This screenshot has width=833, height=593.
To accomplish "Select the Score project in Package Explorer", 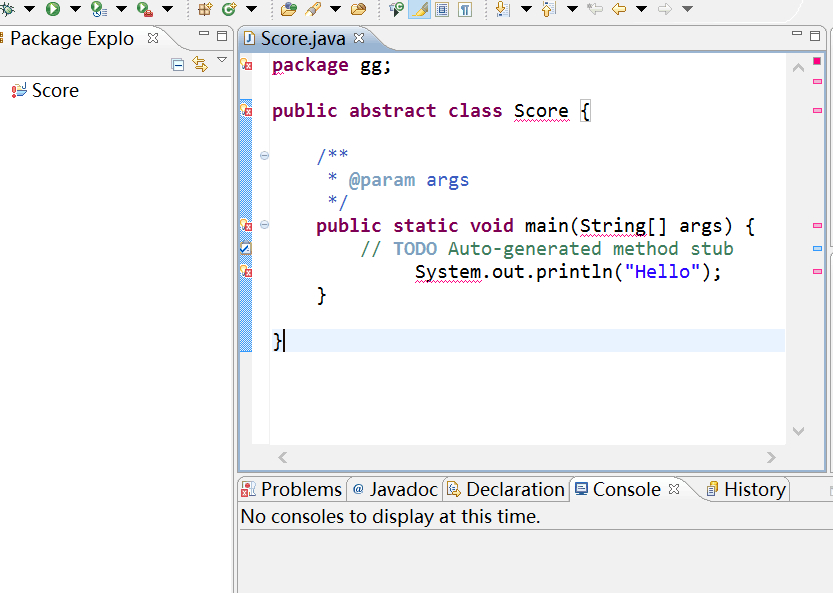I will [x=55, y=90].
